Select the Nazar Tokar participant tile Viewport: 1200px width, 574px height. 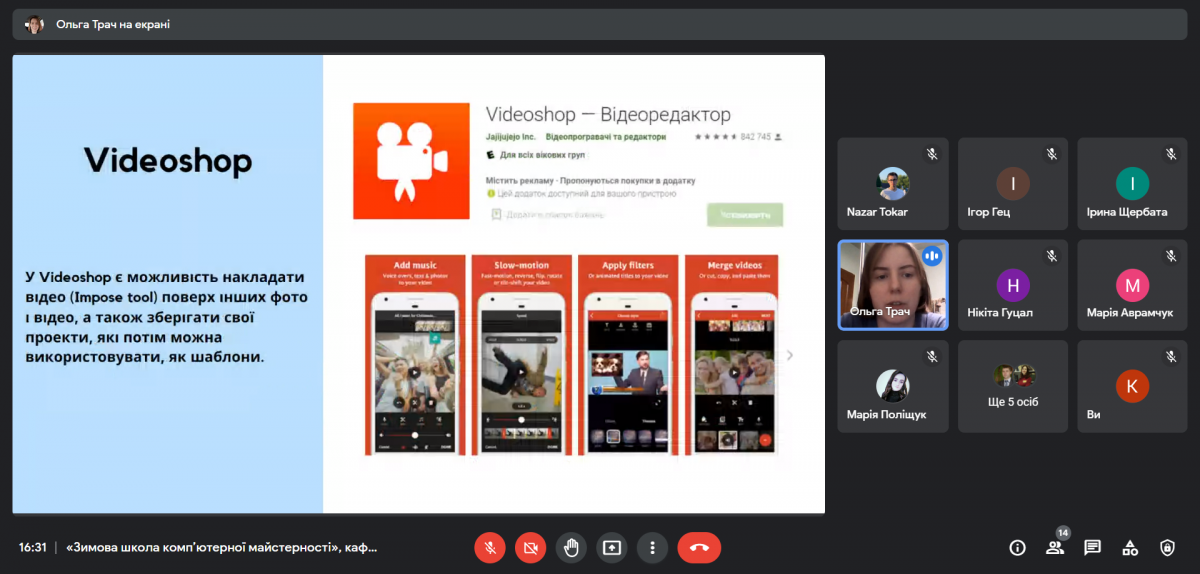coord(892,184)
